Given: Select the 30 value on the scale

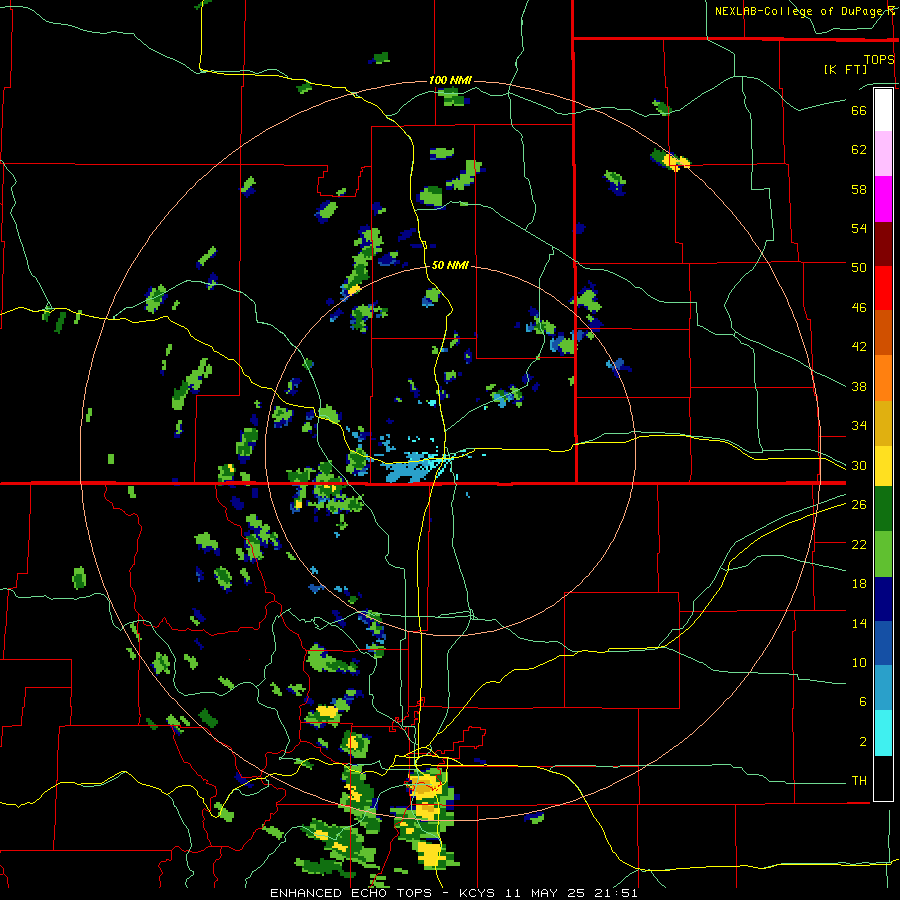Looking at the screenshot, I should [x=859, y=465].
